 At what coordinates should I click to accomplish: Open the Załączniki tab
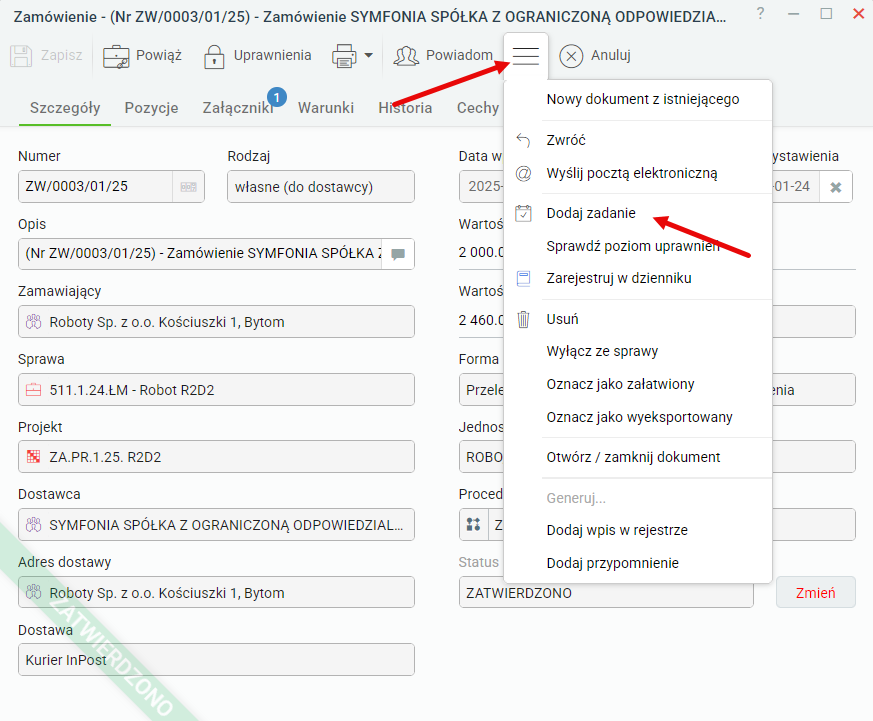point(238,108)
